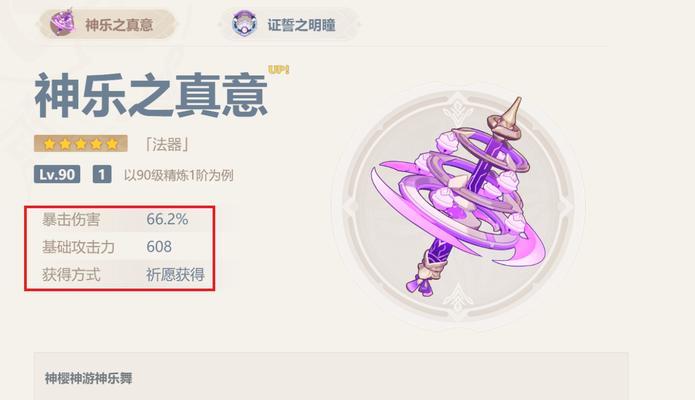The width and height of the screenshot is (695, 400).
Task: Click the golden UP! label
Action: [x=278, y=70]
